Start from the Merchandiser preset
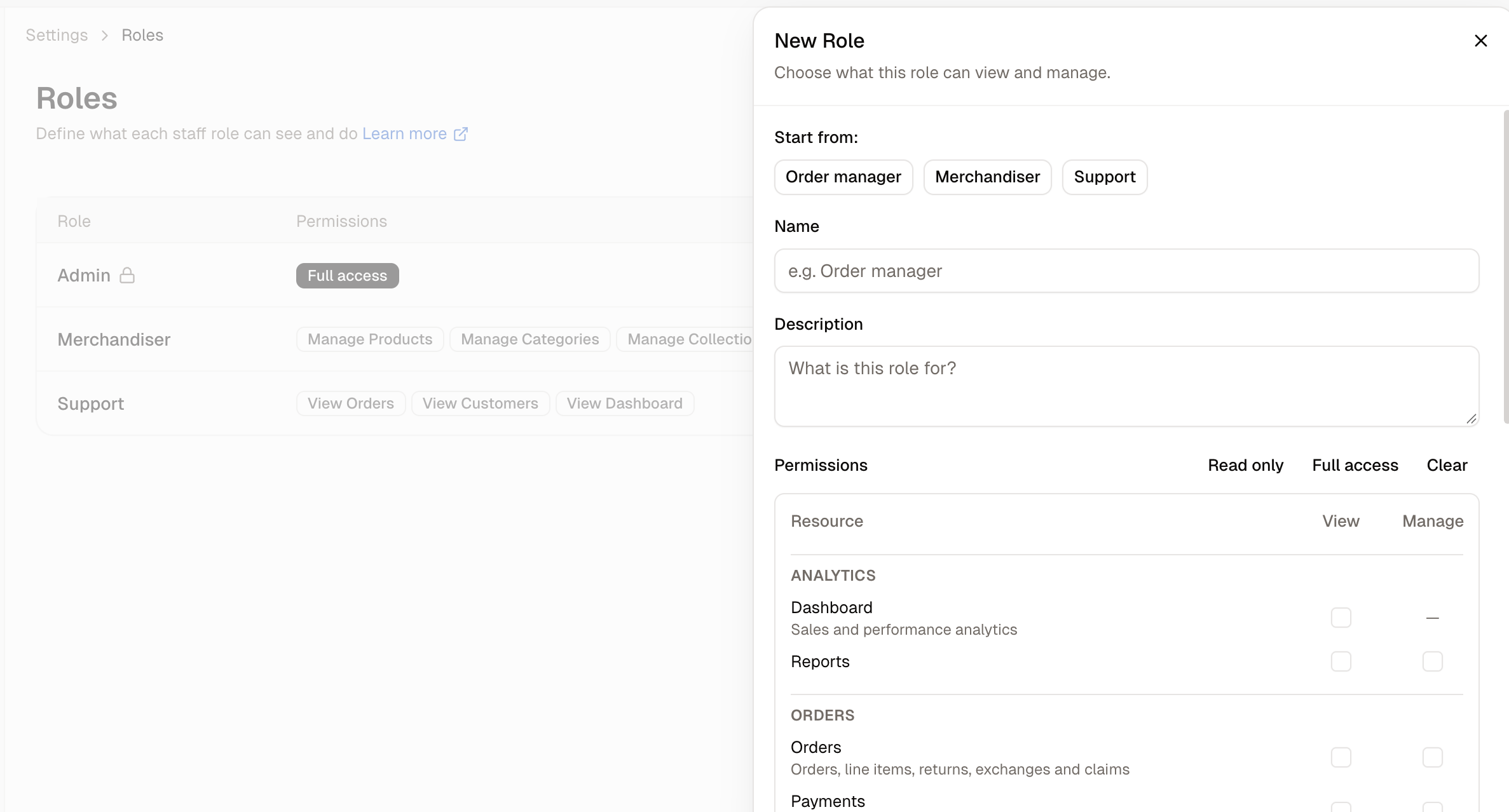Image resolution: width=1509 pixels, height=812 pixels. pyautogui.click(x=987, y=177)
